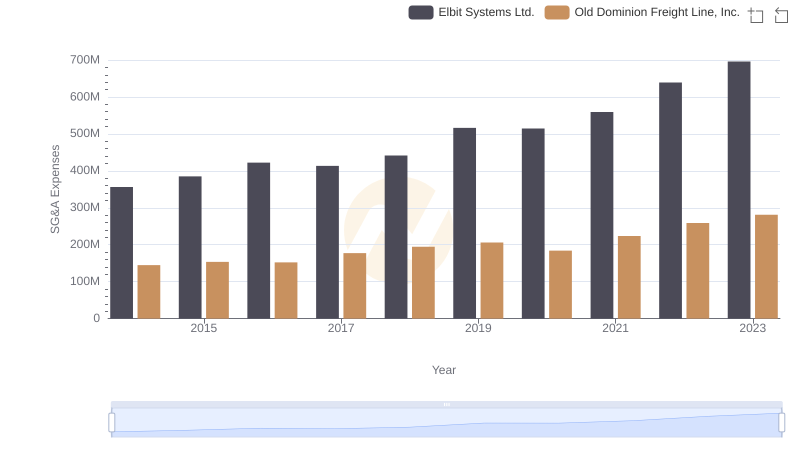Click the Old Dominion bar for 2019
This screenshot has height=461, width=800.
point(492,280)
